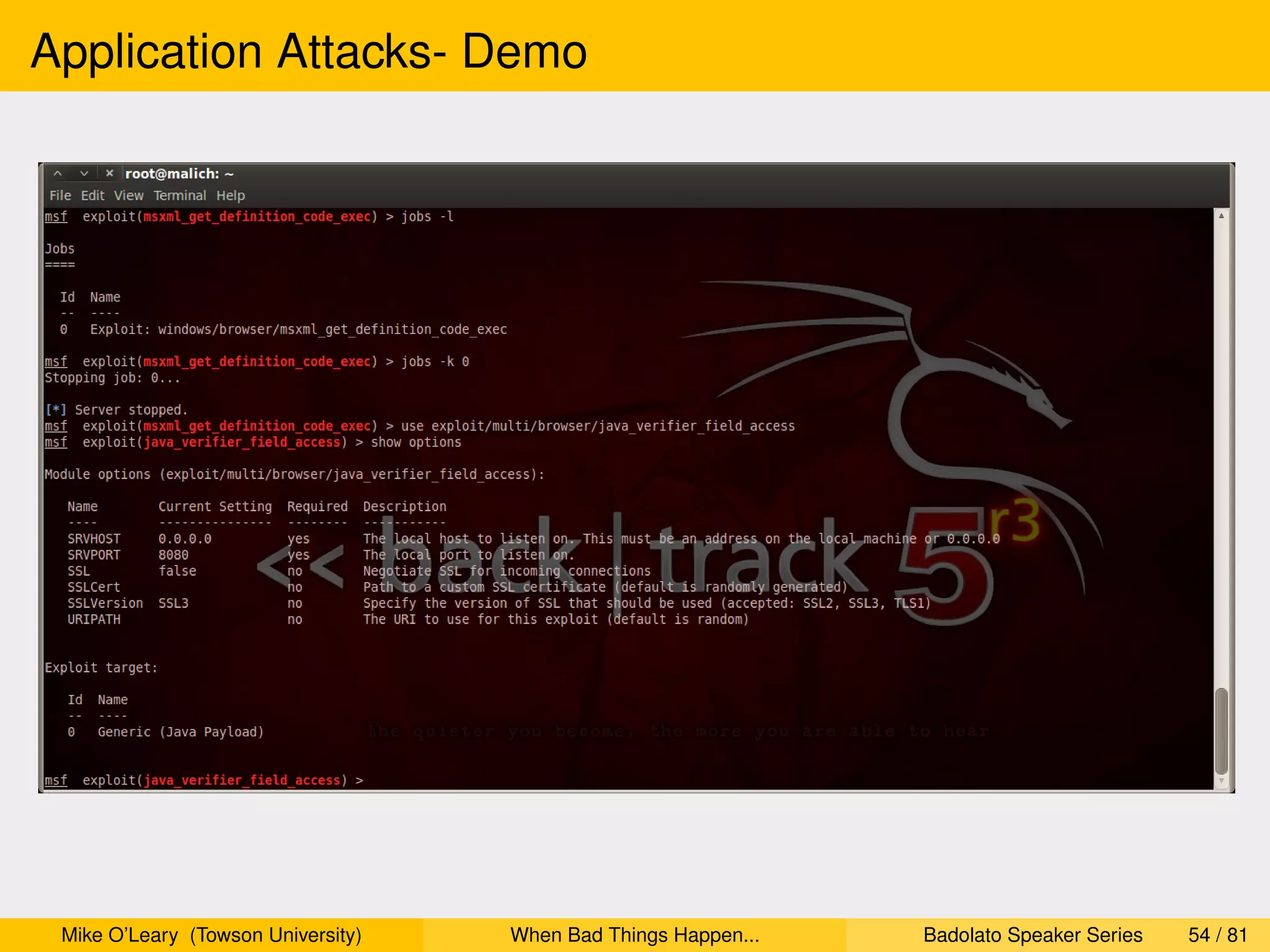The width and height of the screenshot is (1270, 952).
Task: Click the up-caret window button in title bar
Action: pyautogui.click(x=58, y=174)
